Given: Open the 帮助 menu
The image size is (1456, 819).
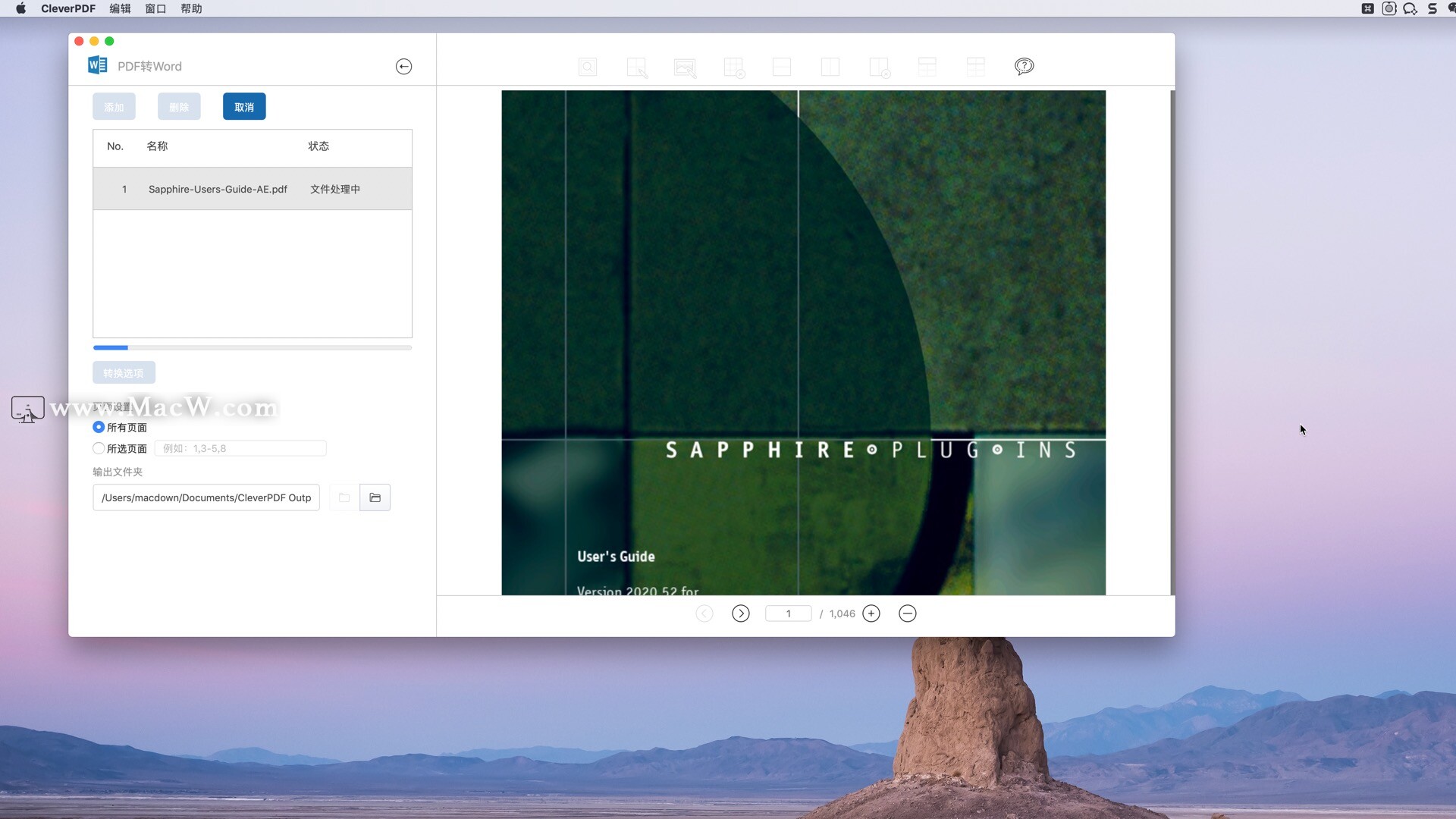Looking at the screenshot, I should pyautogui.click(x=191, y=8).
